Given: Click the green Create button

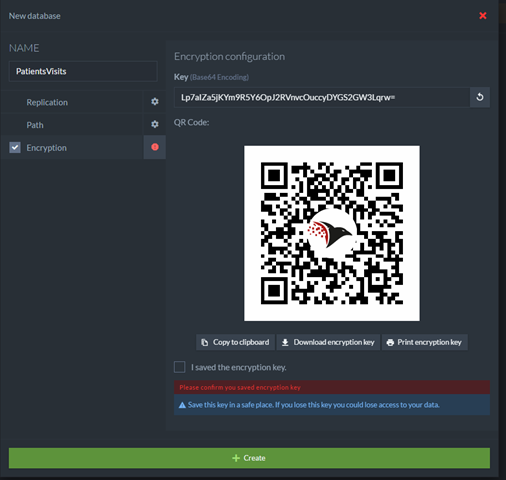Looking at the screenshot, I should [x=249, y=458].
